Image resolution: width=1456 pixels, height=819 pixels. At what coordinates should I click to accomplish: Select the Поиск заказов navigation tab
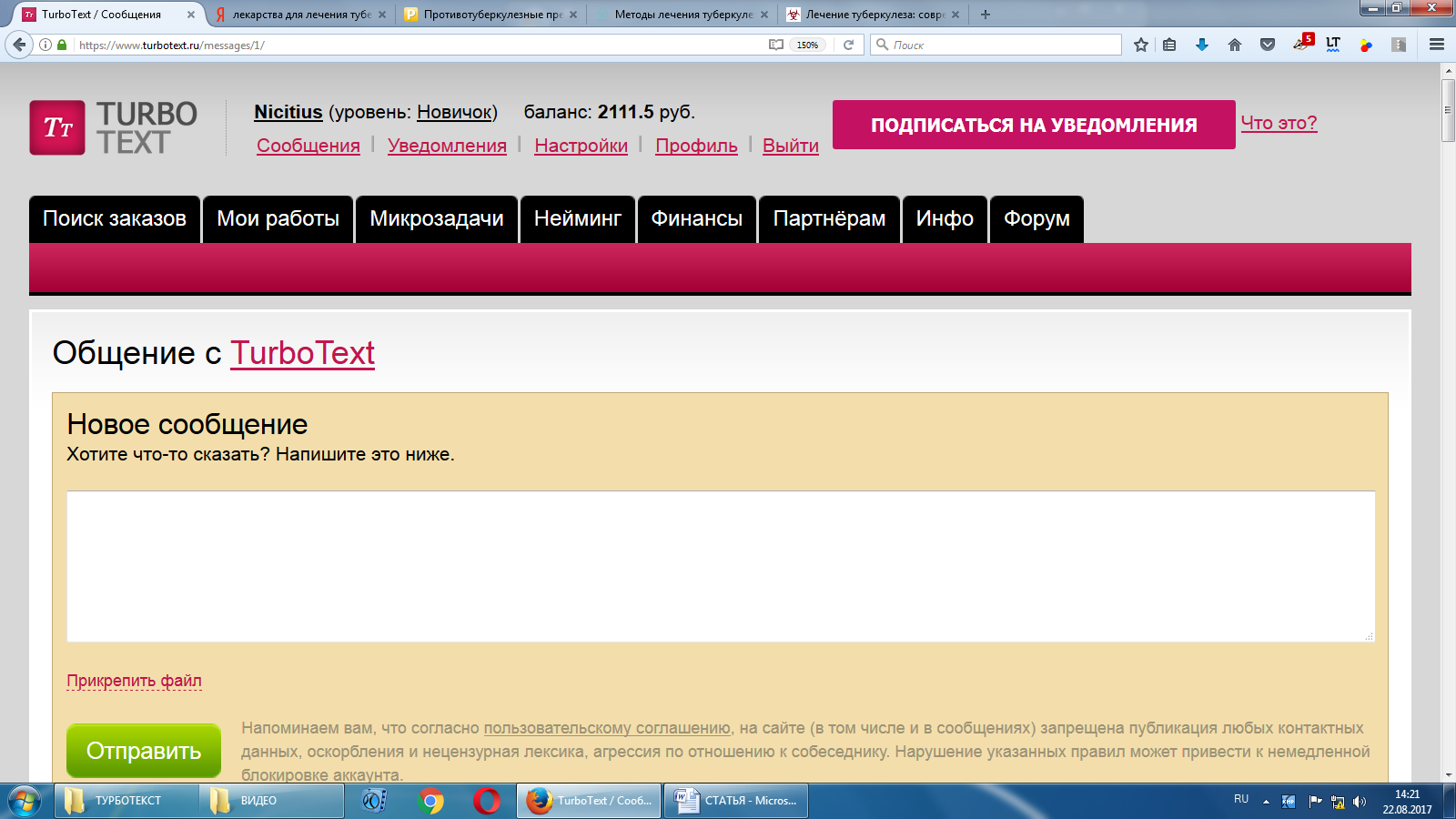[115, 219]
